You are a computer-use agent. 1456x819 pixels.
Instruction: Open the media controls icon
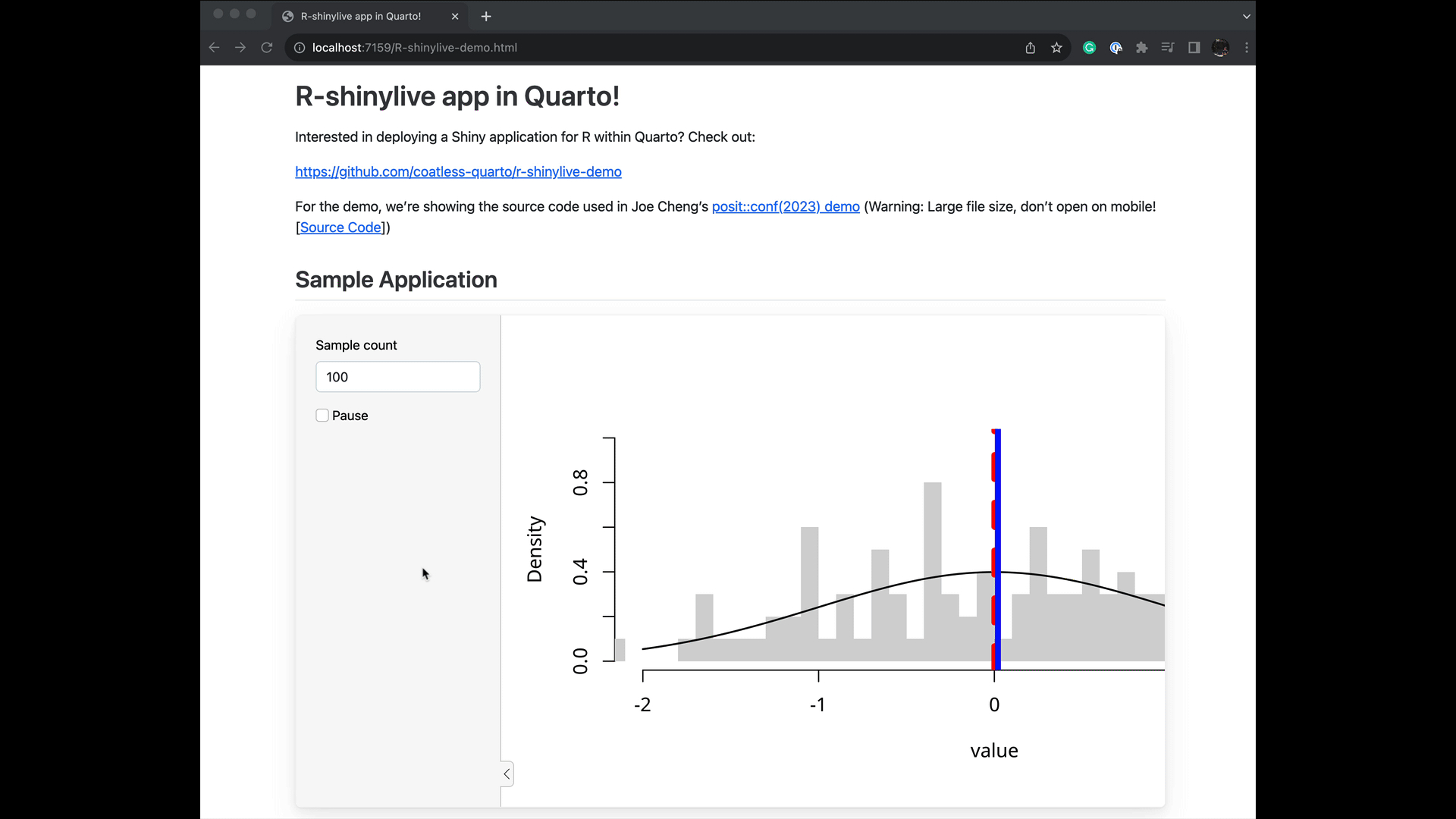click(1168, 48)
